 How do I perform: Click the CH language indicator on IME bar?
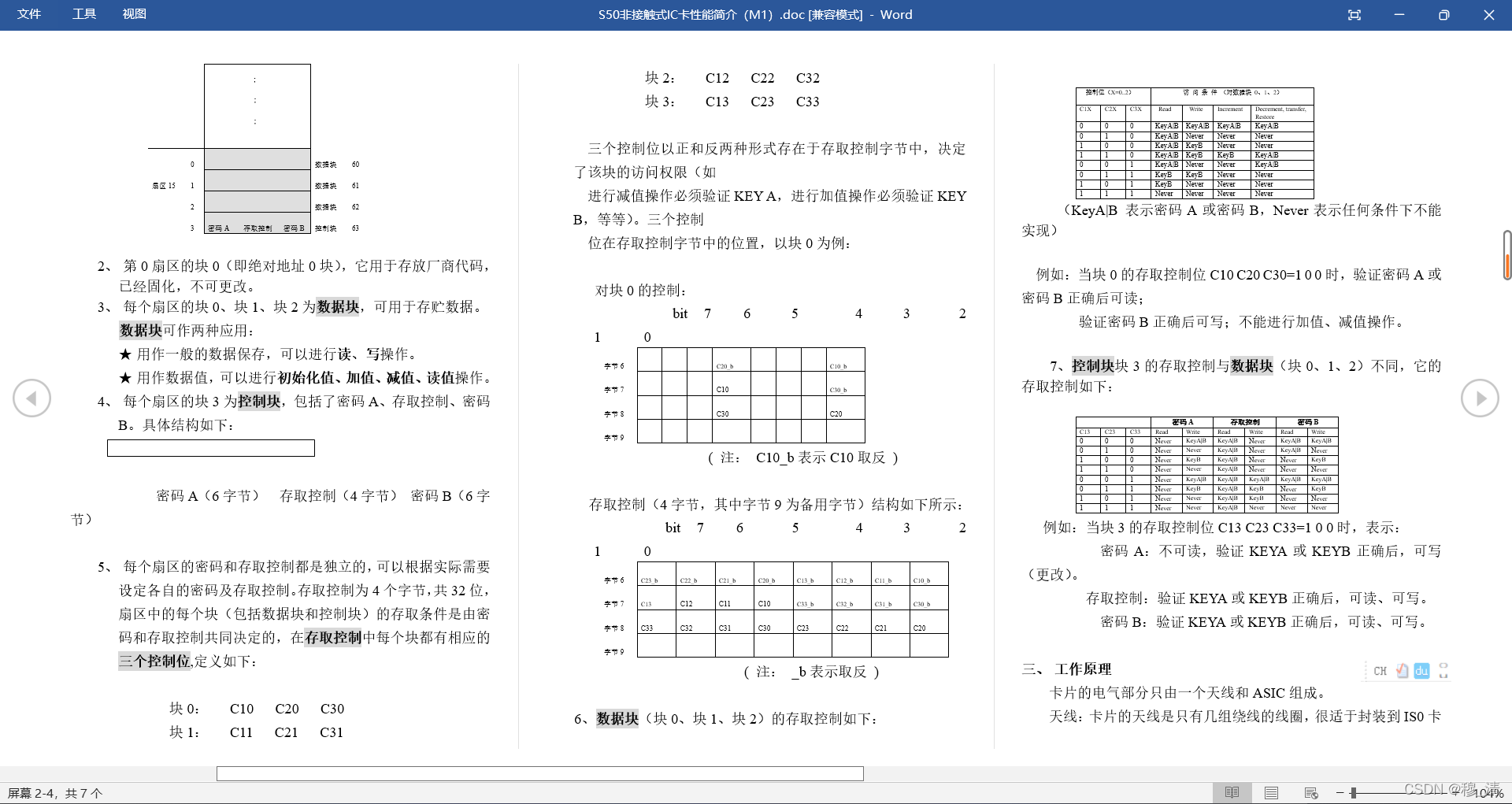tap(1380, 671)
